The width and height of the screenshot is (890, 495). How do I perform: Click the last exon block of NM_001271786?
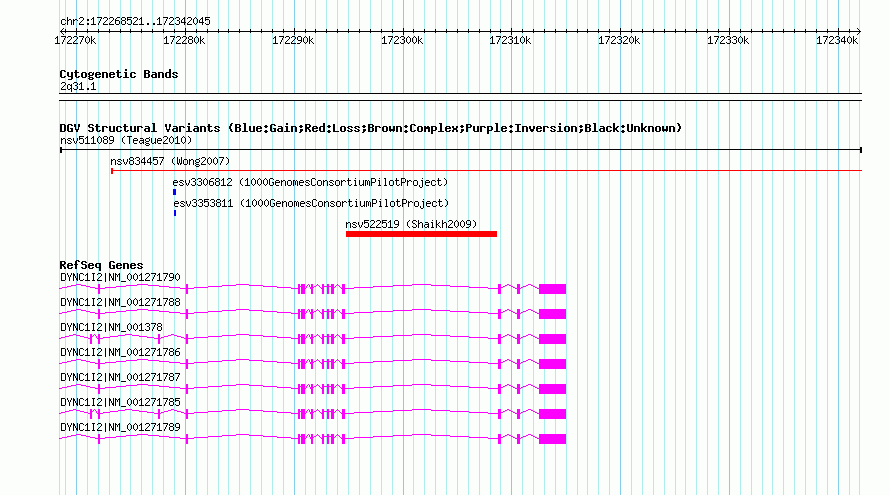click(552, 364)
